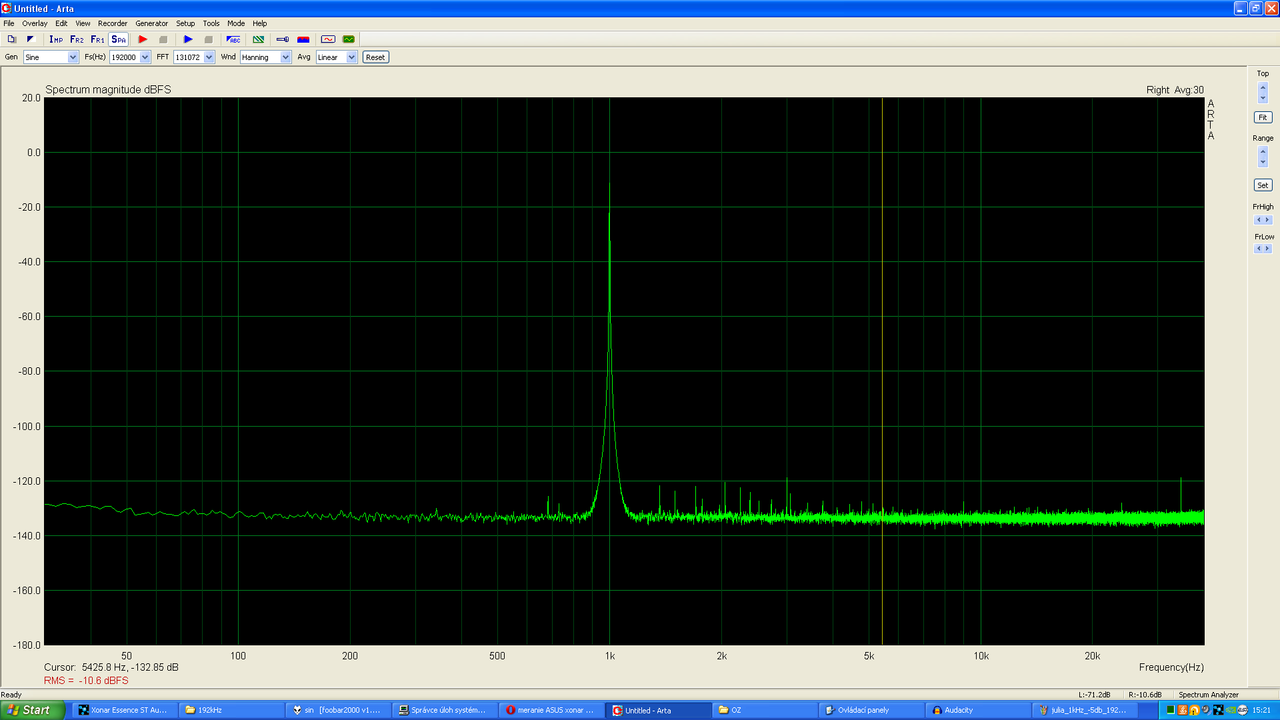Screen dimensions: 1280x720
Task: Click the green diagonal-lines toolbar icon
Action: tap(258, 39)
